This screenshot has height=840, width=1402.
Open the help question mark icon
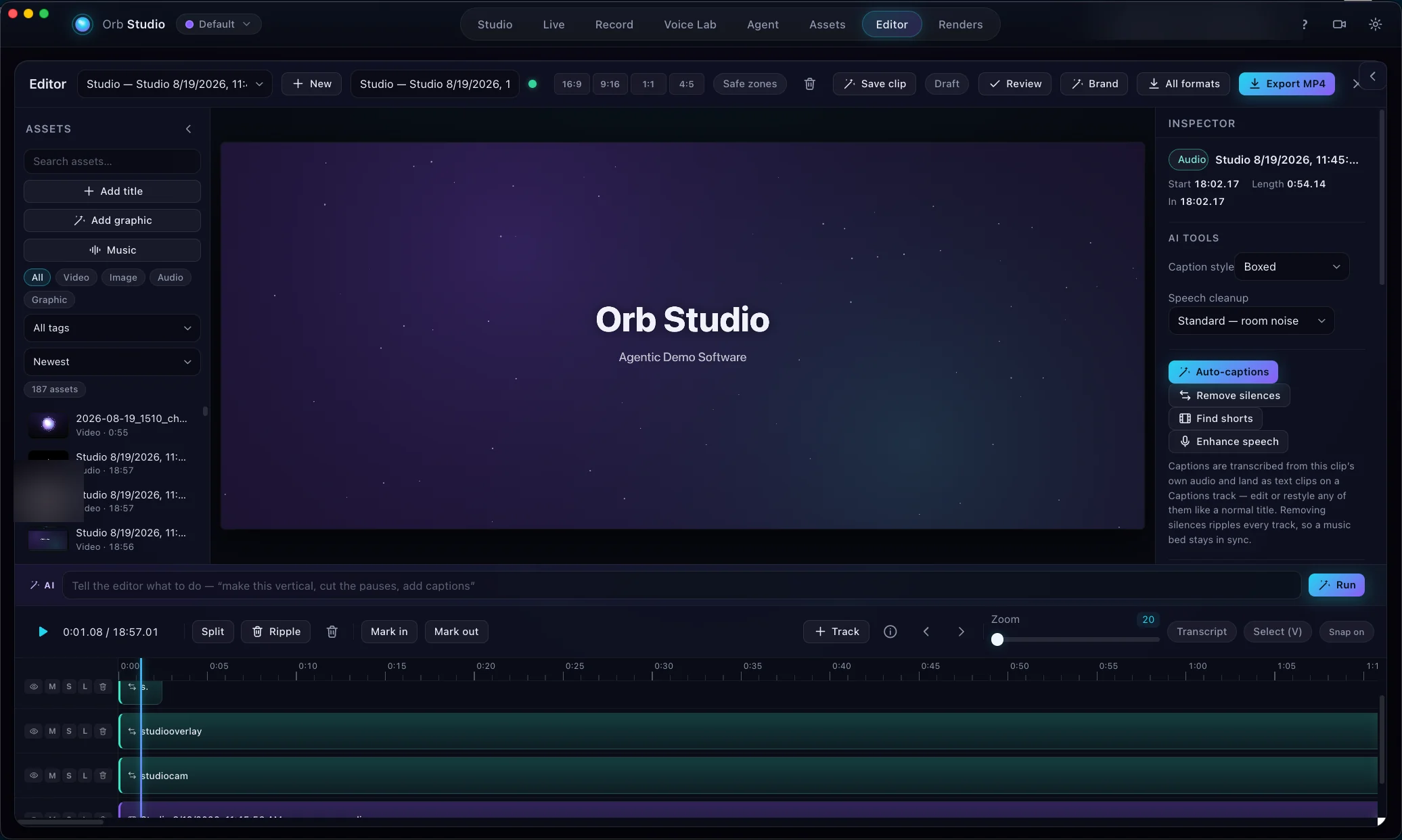point(1304,24)
